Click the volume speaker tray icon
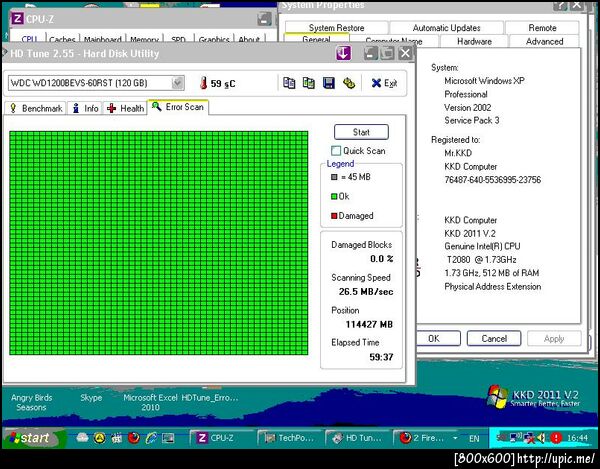 541,437
